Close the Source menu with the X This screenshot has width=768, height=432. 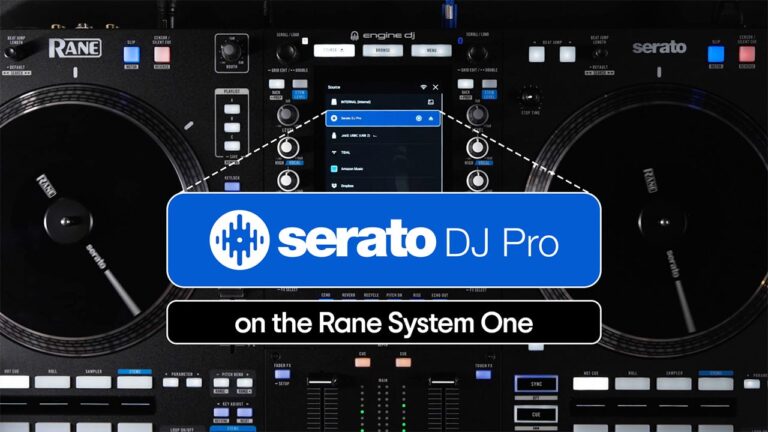tap(435, 87)
